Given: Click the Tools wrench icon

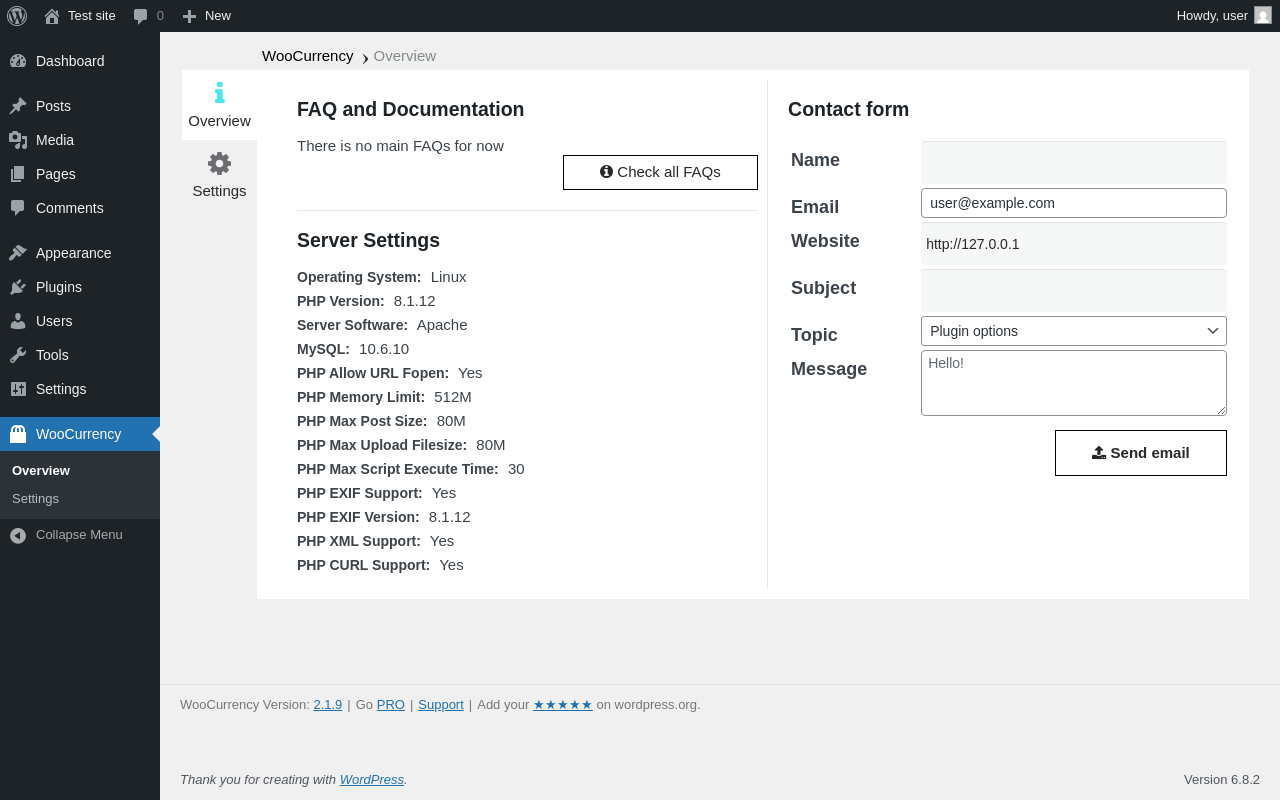Looking at the screenshot, I should pyautogui.click(x=18, y=355).
